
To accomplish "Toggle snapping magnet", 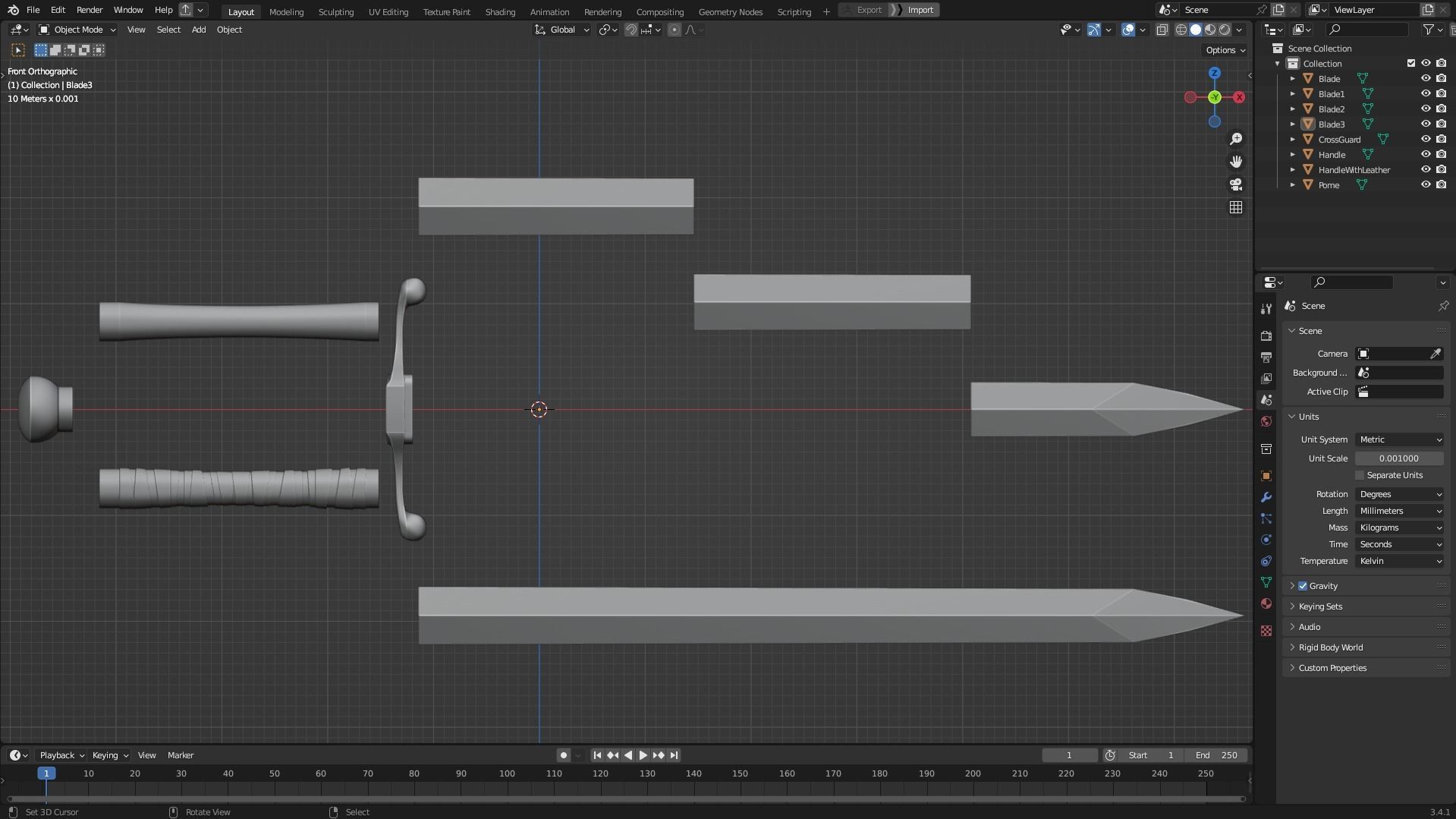I will click(631, 30).
